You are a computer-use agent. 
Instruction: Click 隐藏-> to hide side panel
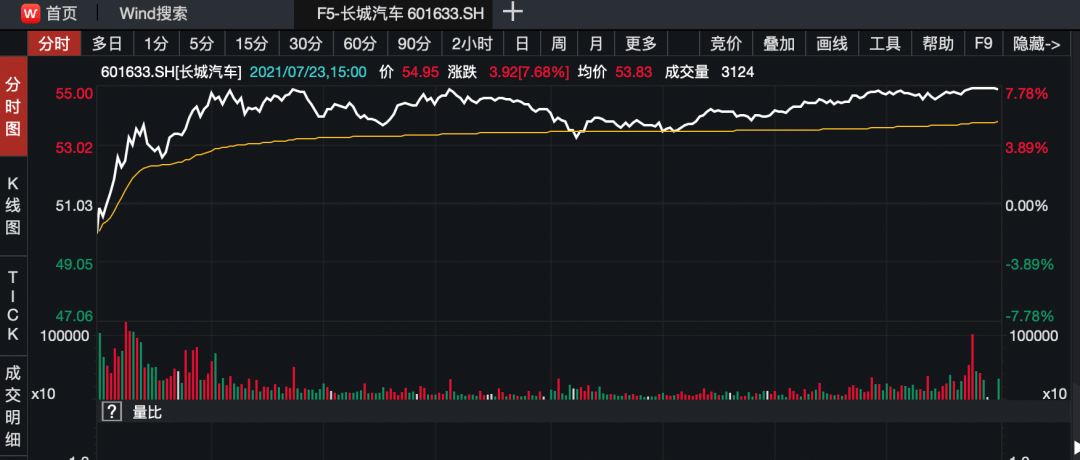(x=1037, y=44)
